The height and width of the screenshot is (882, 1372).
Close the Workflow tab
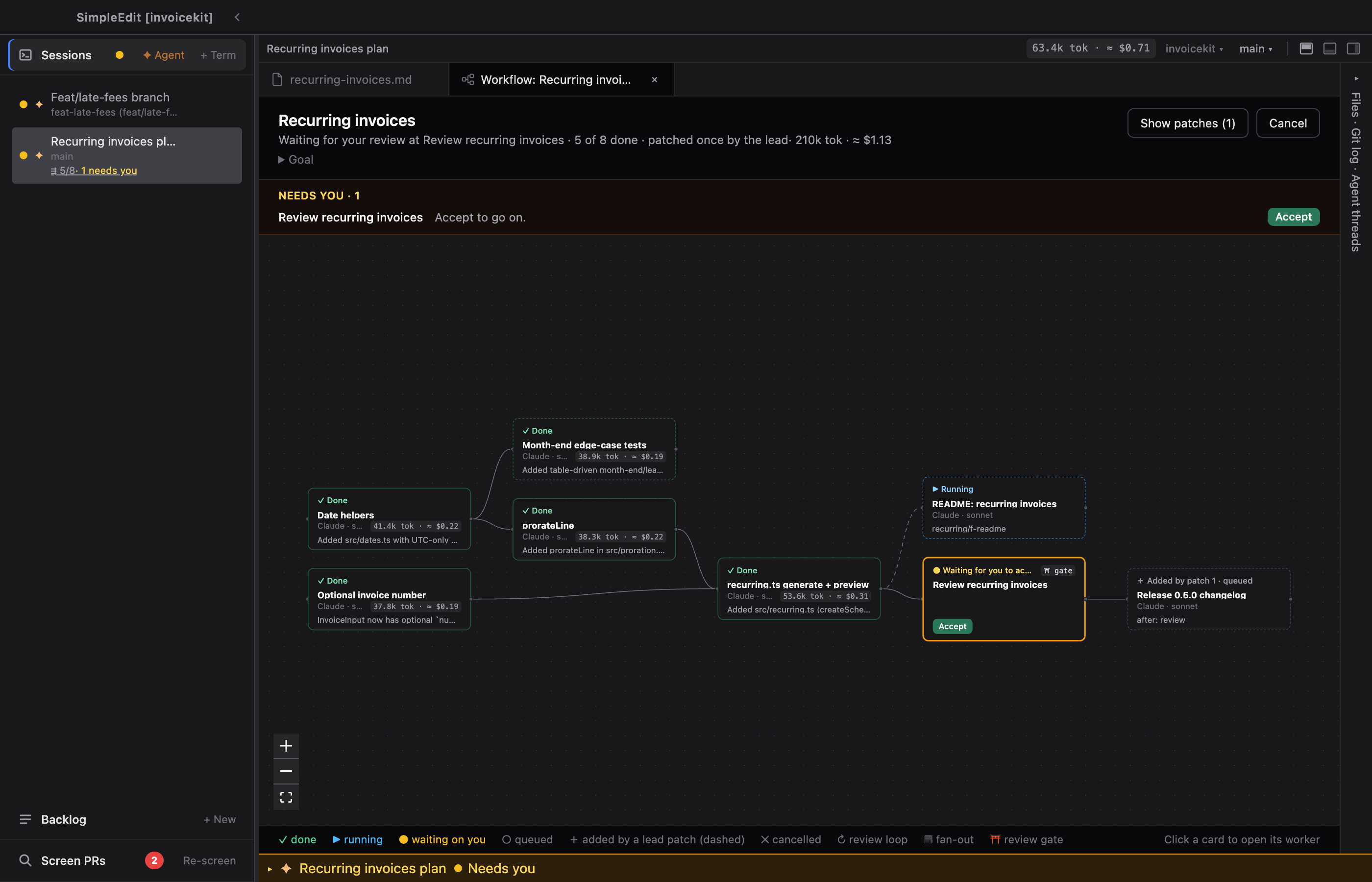(655, 79)
